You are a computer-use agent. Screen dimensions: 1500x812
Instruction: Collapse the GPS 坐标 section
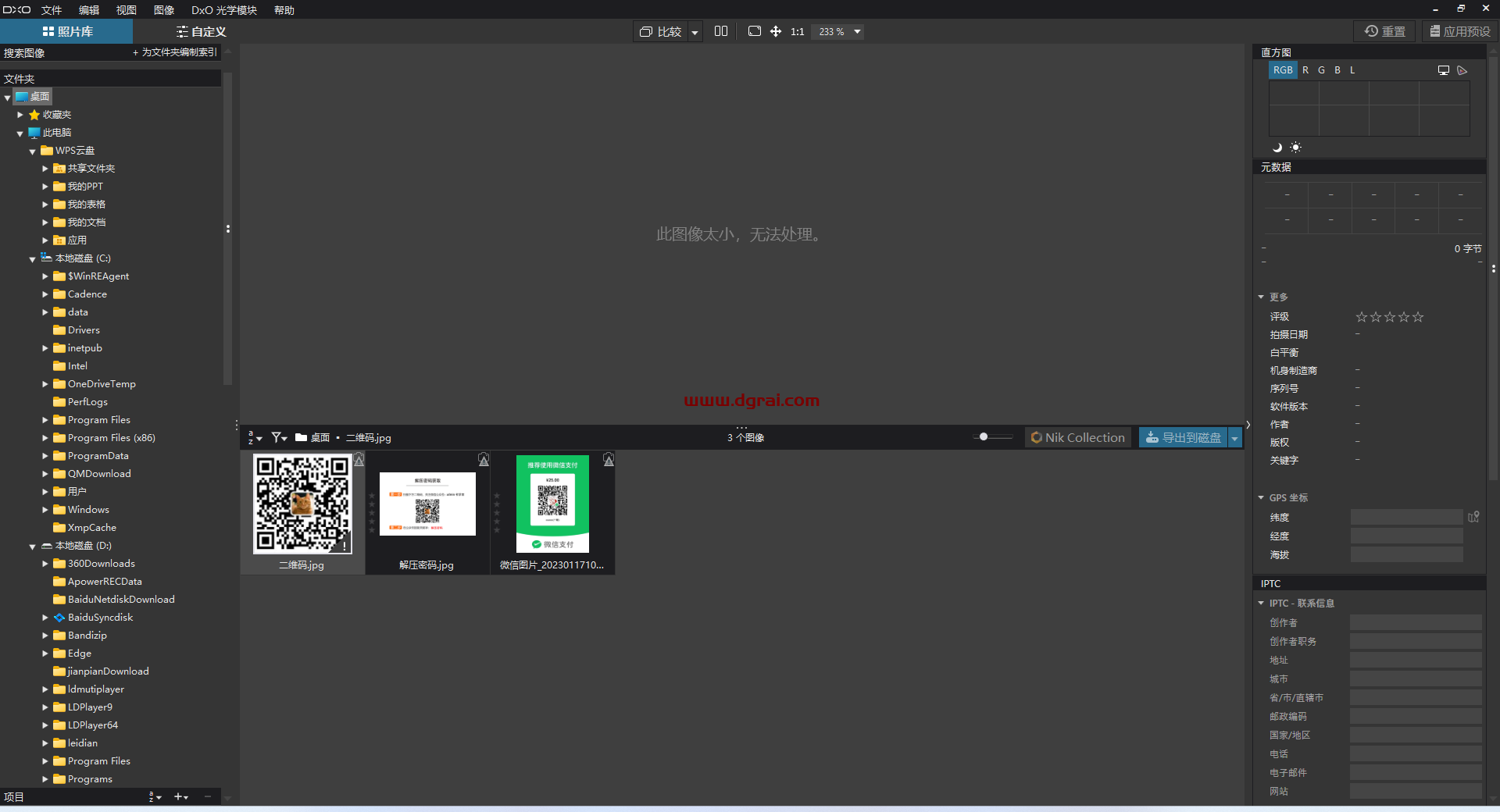click(x=1261, y=498)
